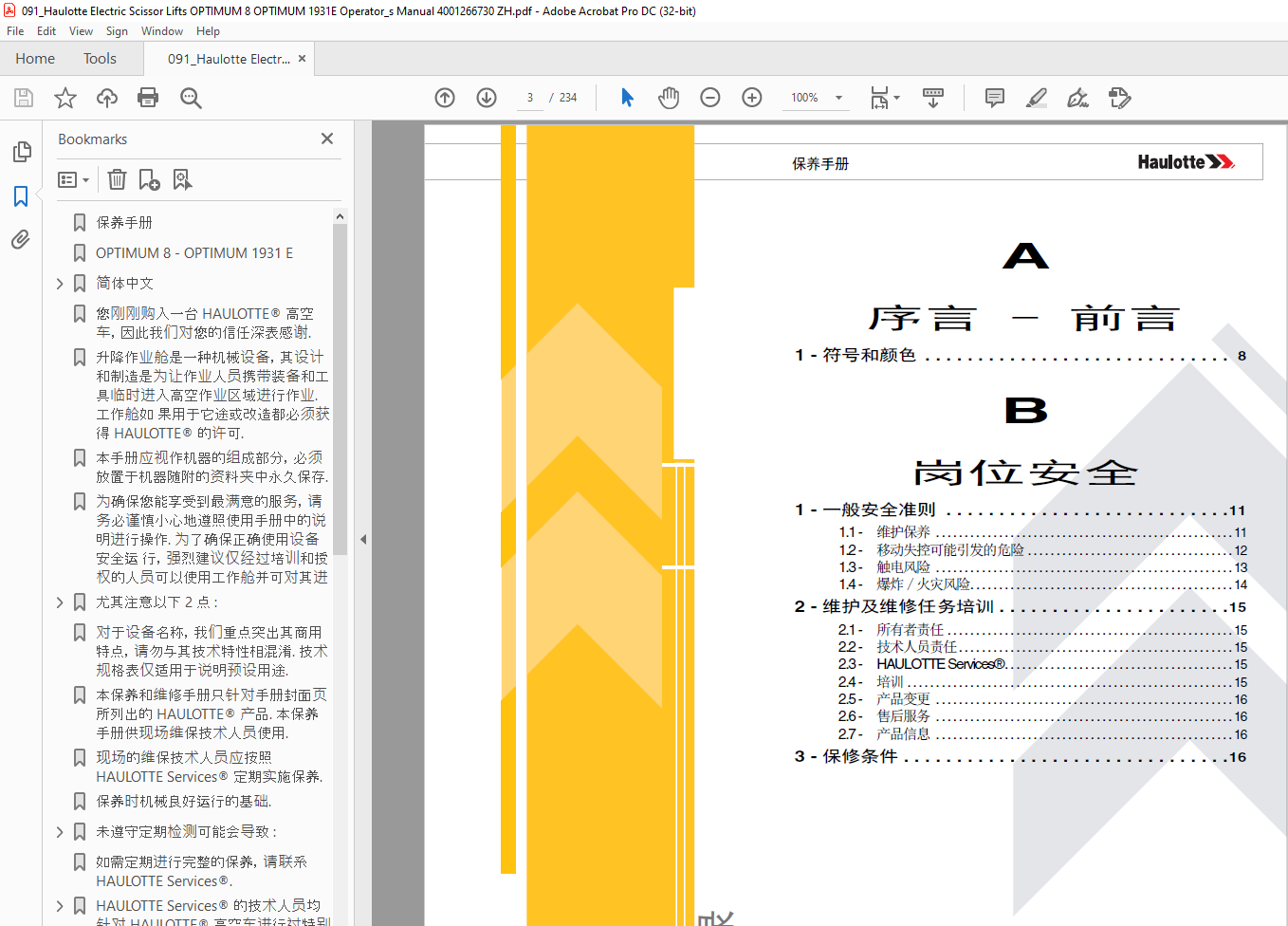1288x926 pixels.
Task: Click the Save file icon
Action: pyautogui.click(x=24, y=98)
